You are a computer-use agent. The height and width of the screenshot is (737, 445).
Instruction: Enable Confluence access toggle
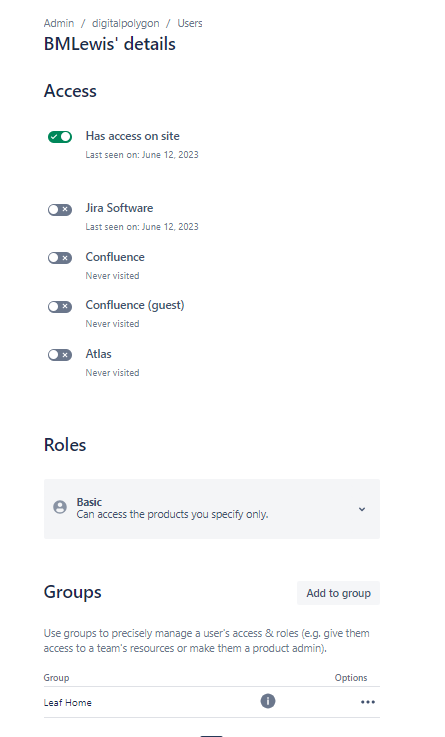60,258
